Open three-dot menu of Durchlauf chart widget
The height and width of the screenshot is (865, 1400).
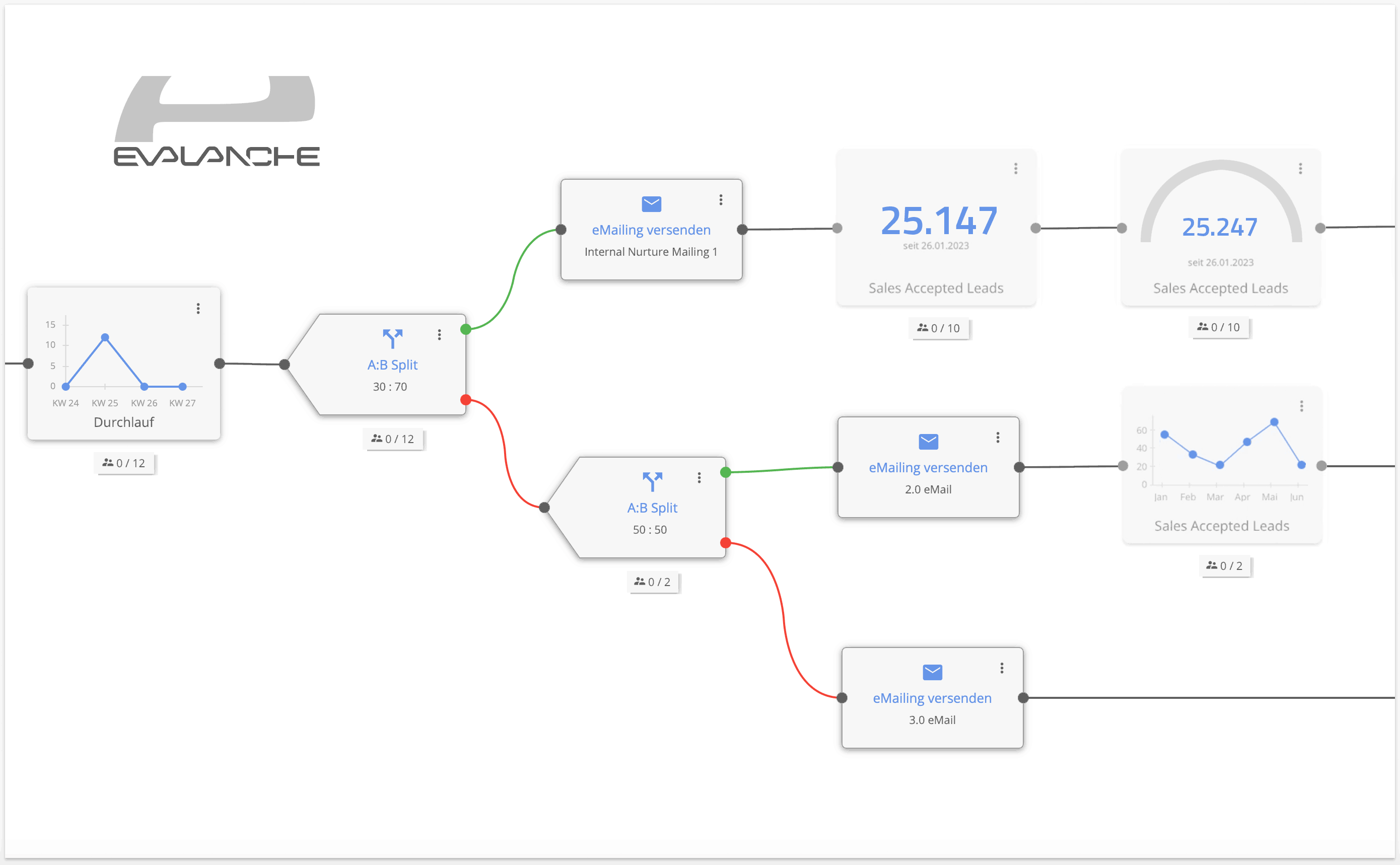[x=198, y=308]
